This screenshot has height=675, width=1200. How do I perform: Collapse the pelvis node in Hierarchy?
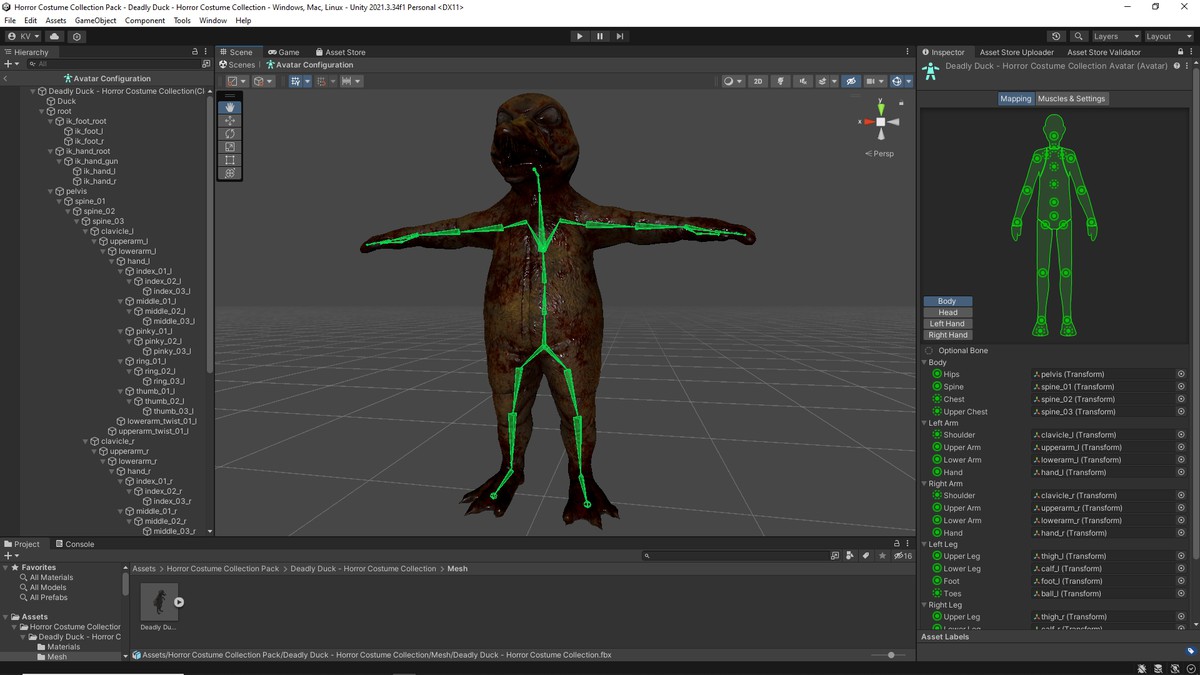(x=50, y=191)
